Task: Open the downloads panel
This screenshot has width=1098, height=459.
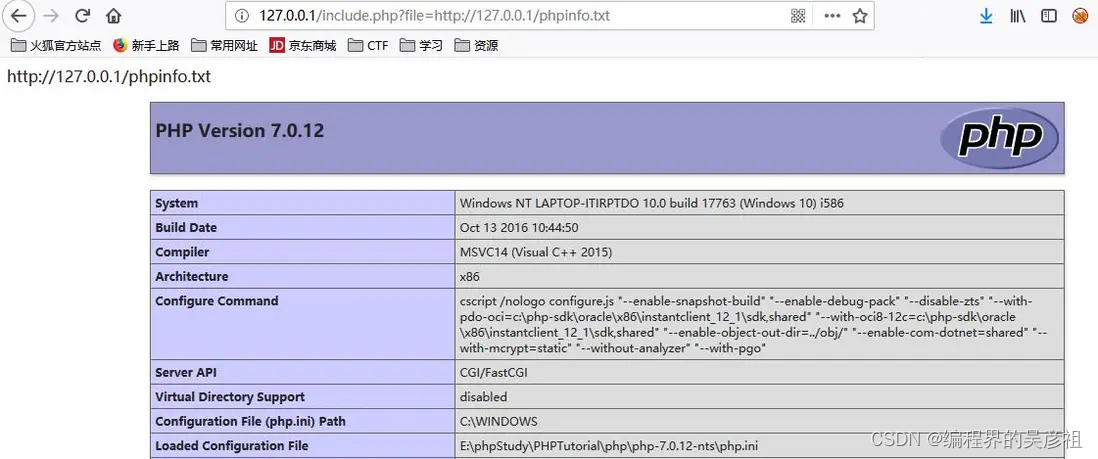Action: (986, 15)
